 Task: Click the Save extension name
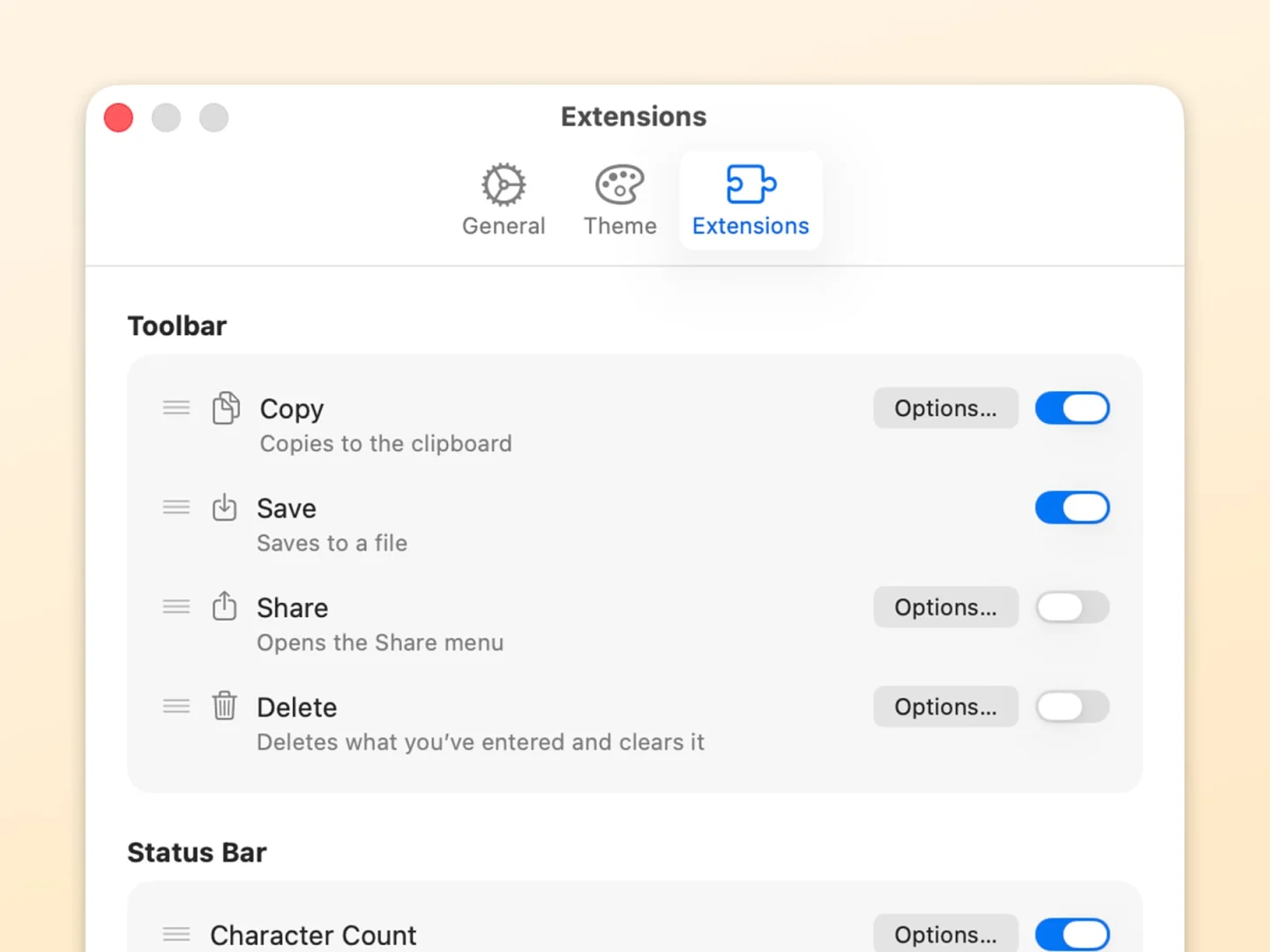pos(287,509)
